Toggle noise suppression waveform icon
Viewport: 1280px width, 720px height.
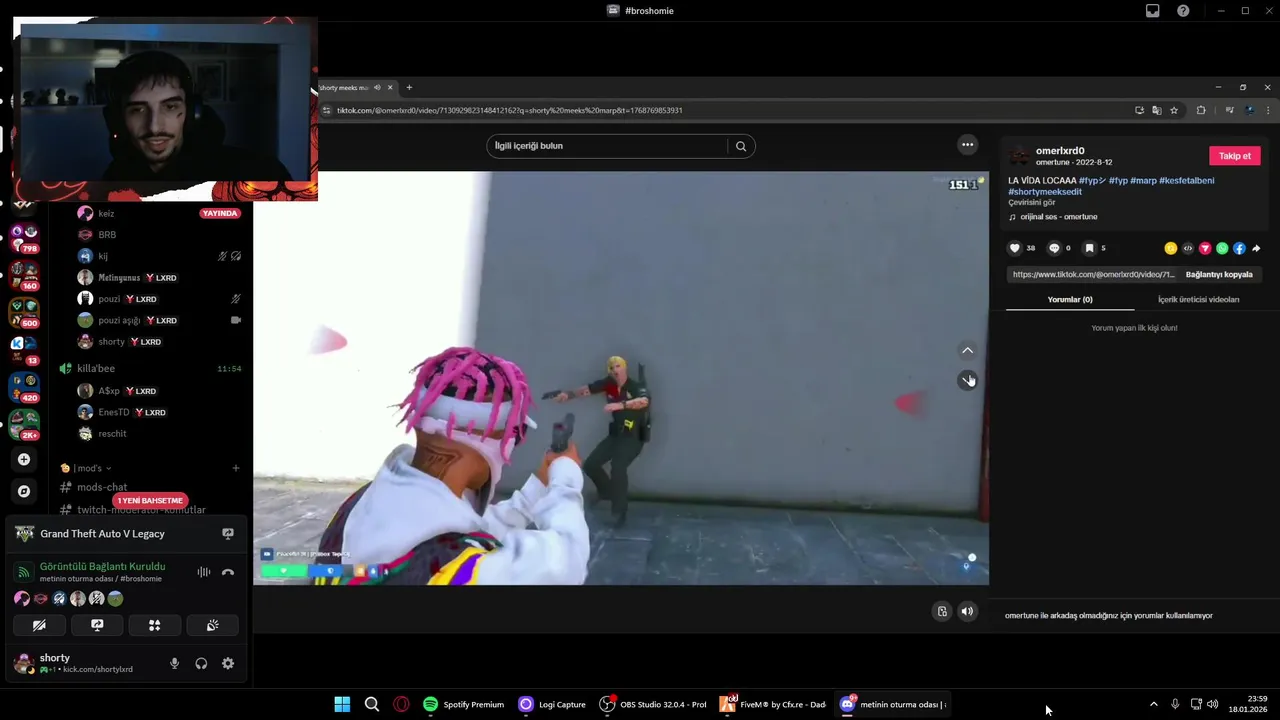tap(204, 572)
